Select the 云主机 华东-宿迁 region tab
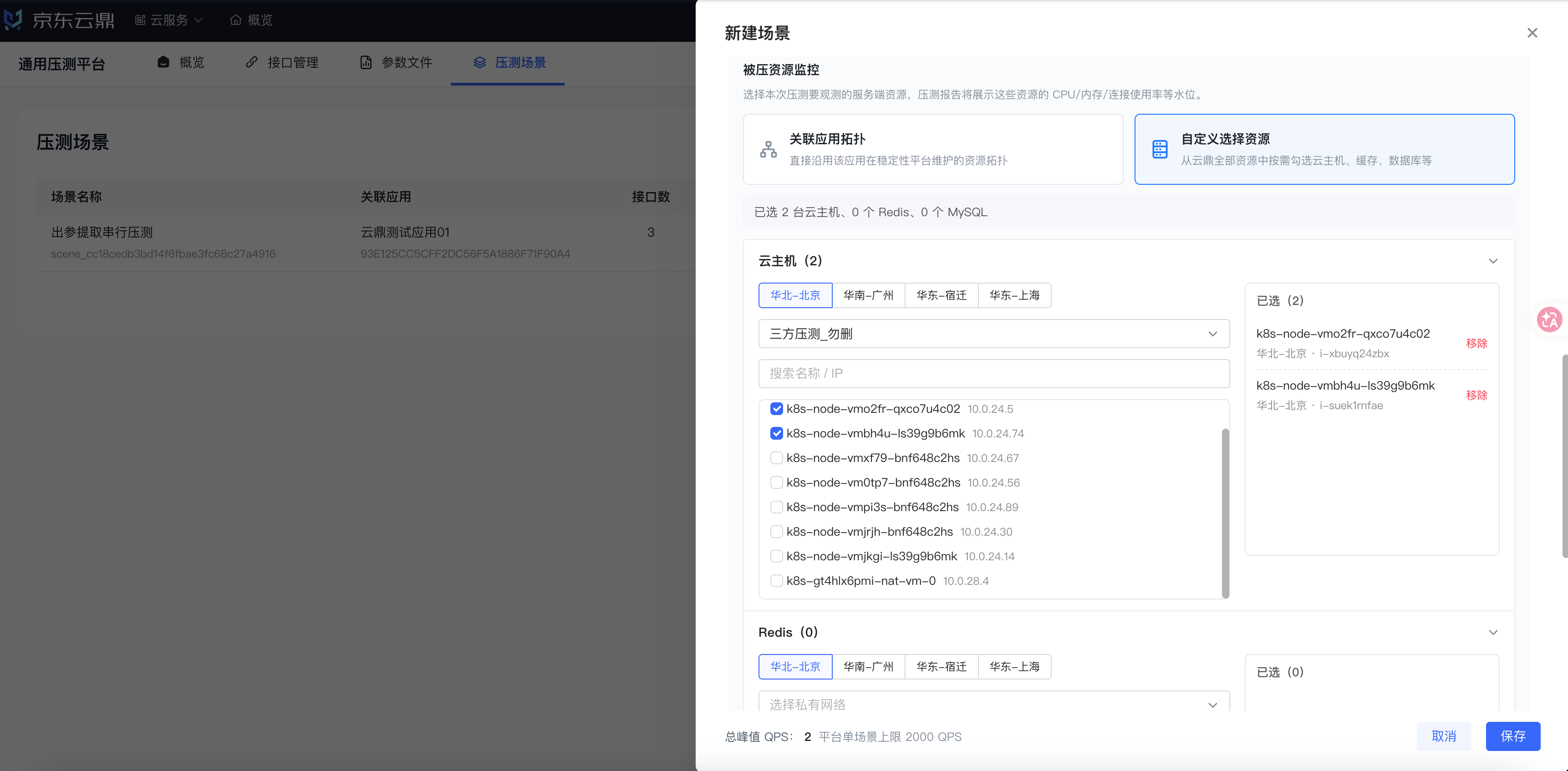Image resolution: width=1568 pixels, height=771 pixels. point(941,295)
